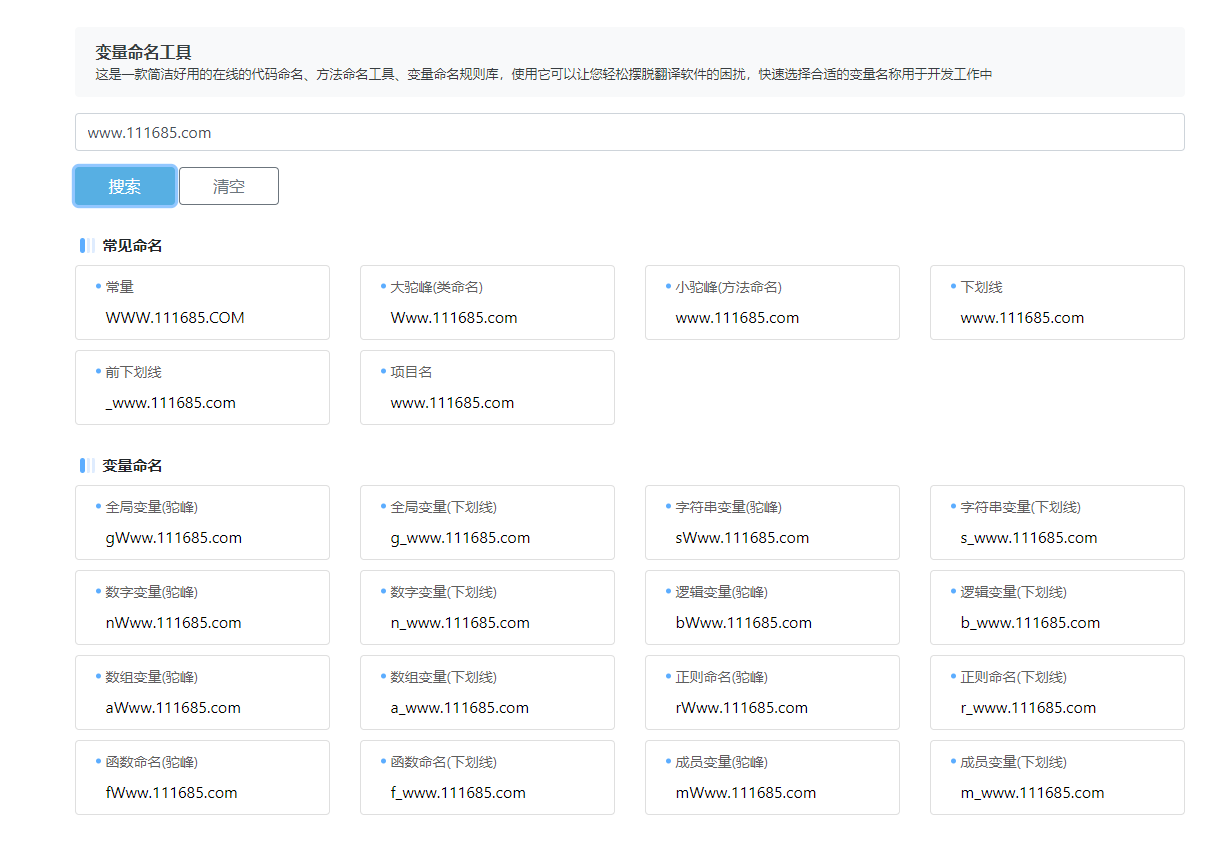
Task: Select the 前下划线 result card
Action: 202,387
